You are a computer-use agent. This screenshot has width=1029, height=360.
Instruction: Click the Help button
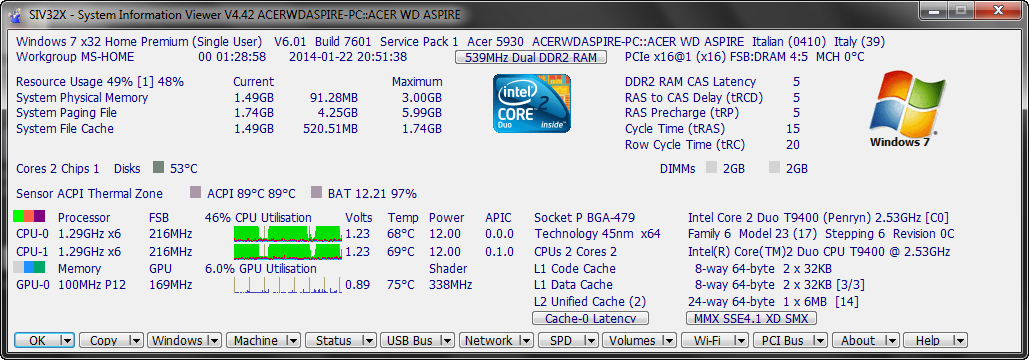[927, 340]
